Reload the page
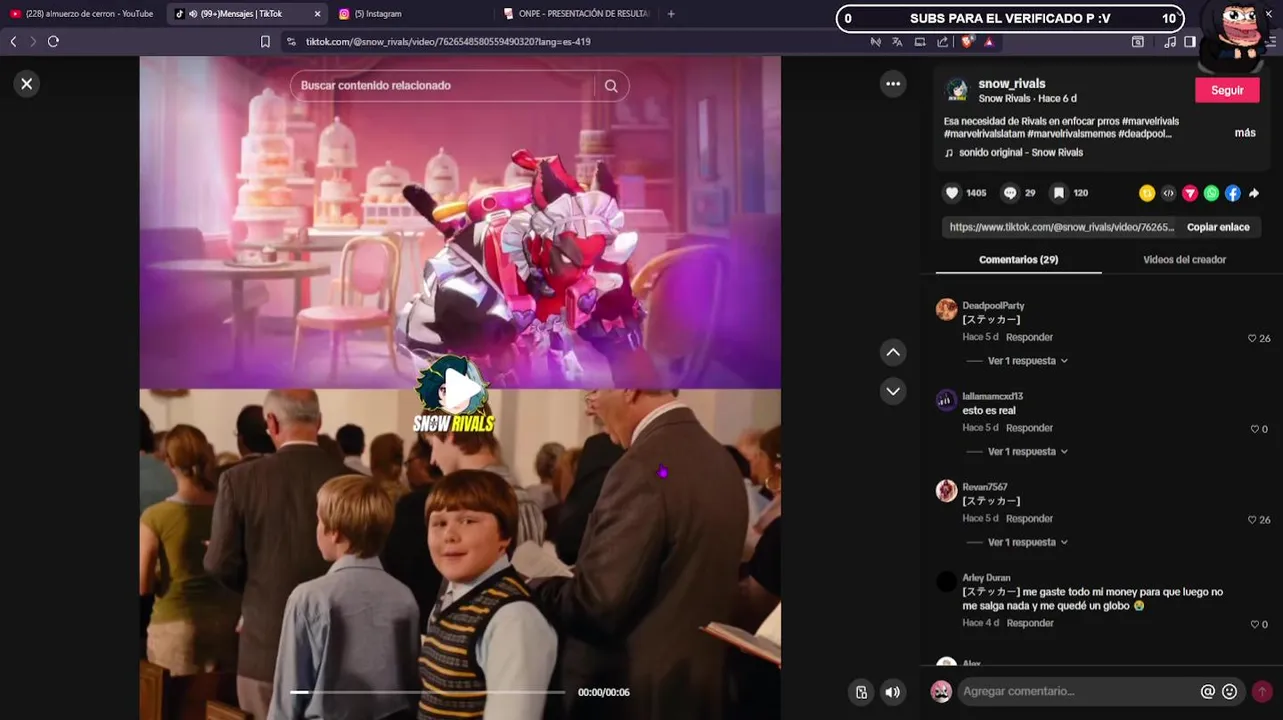 point(53,41)
